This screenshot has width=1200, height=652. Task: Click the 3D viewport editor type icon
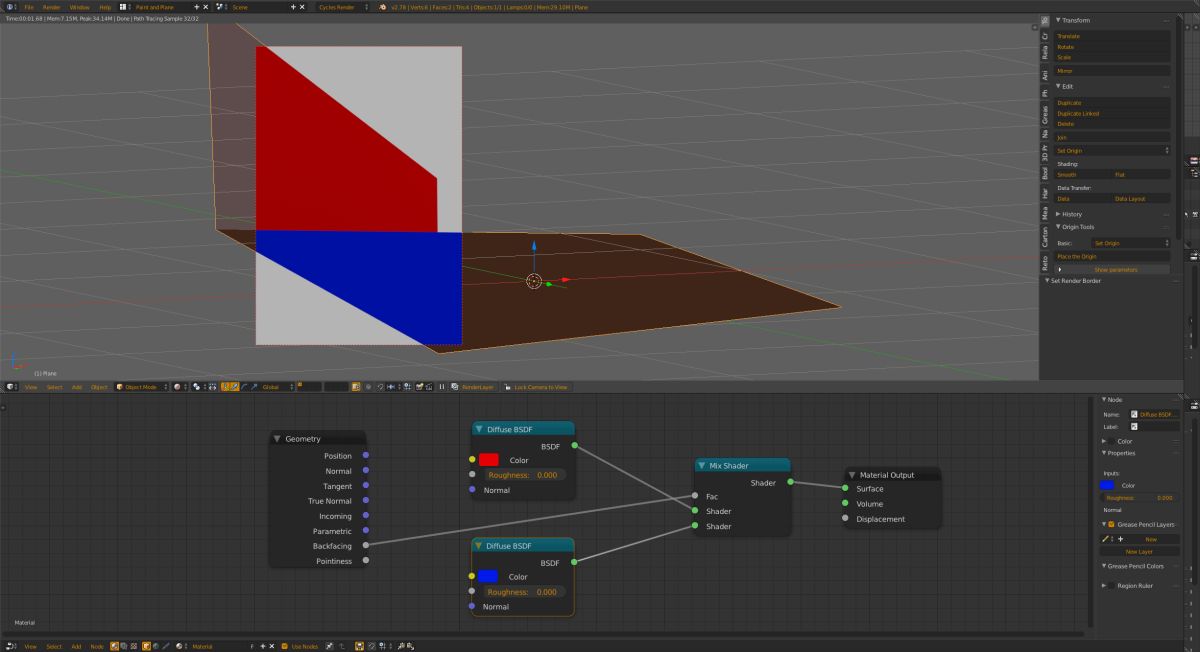[11, 386]
